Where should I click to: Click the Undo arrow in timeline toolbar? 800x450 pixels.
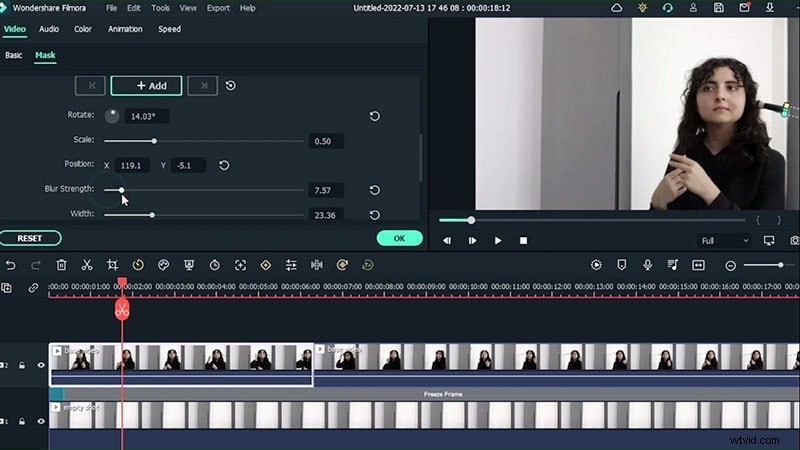pos(10,265)
